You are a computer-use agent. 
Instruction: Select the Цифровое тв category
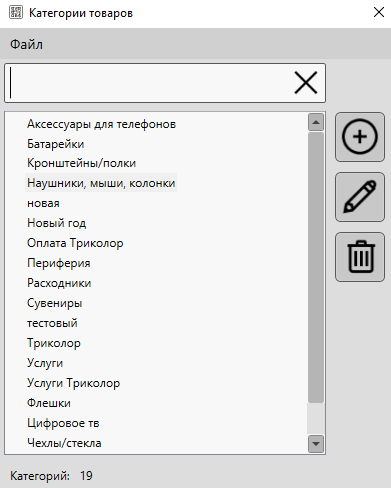[63, 423]
